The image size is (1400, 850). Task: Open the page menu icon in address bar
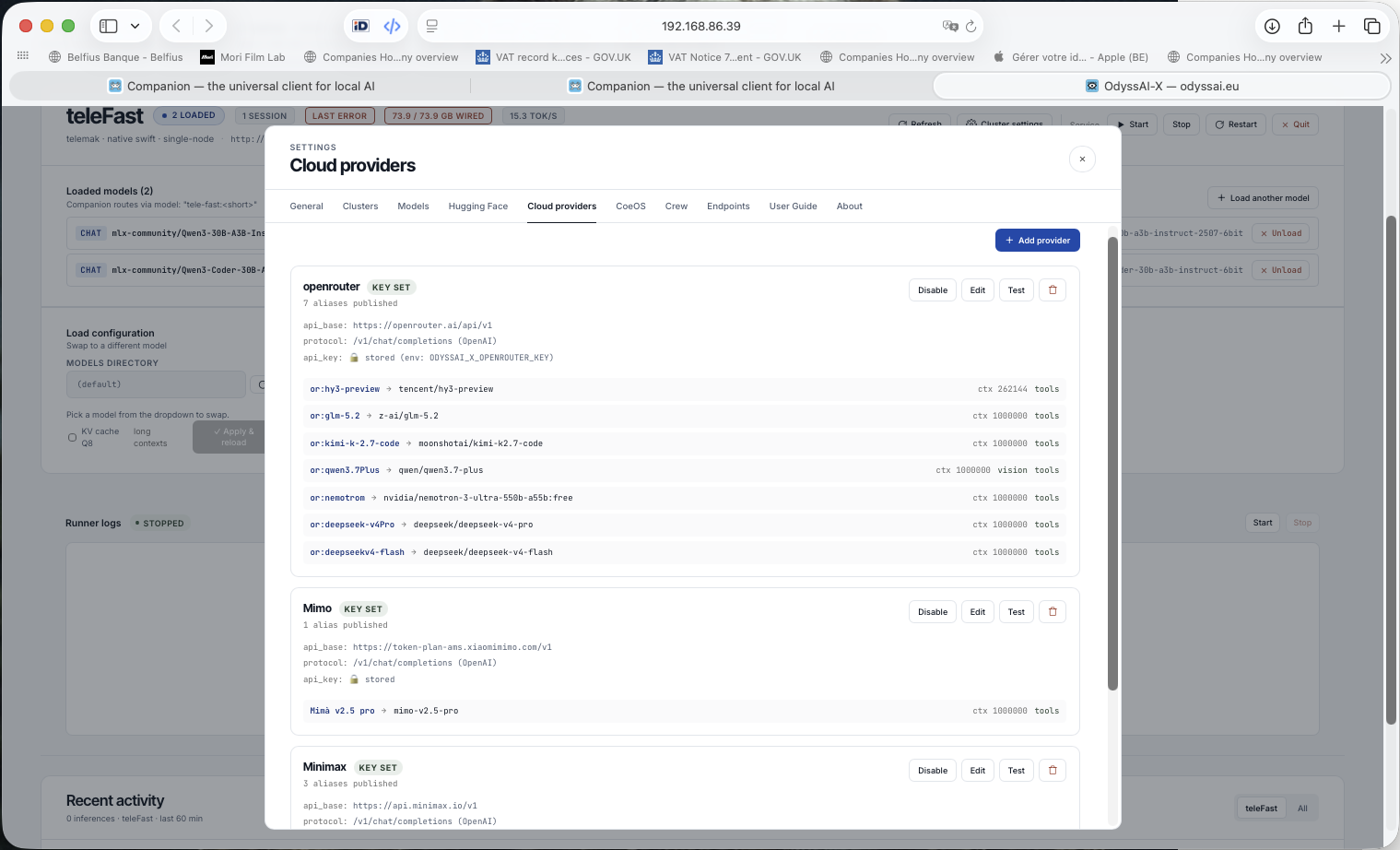432,26
